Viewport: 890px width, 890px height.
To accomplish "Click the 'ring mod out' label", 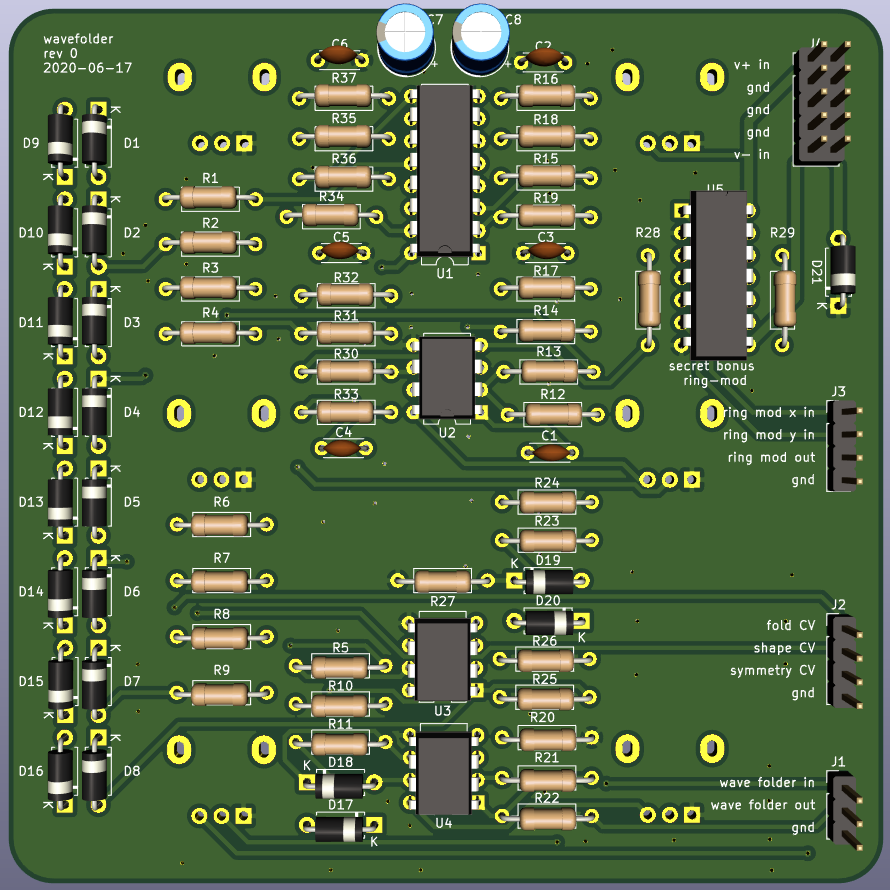I will coord(771,457).
